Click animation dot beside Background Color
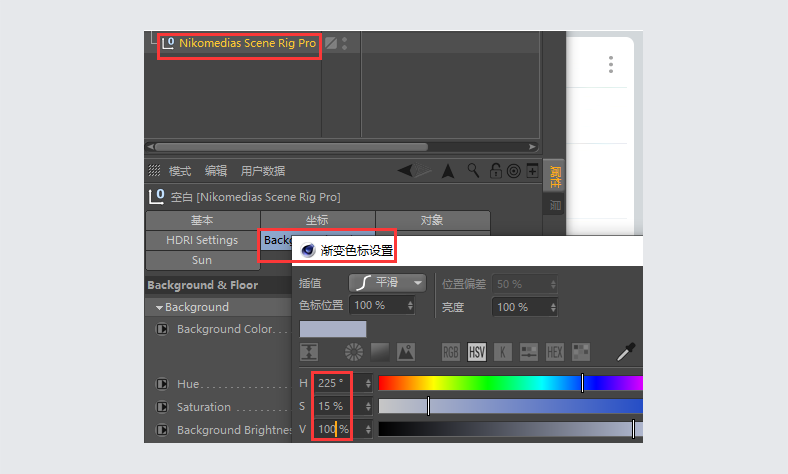The width and height of the screenshot is (788, 474). pos(162,329)
